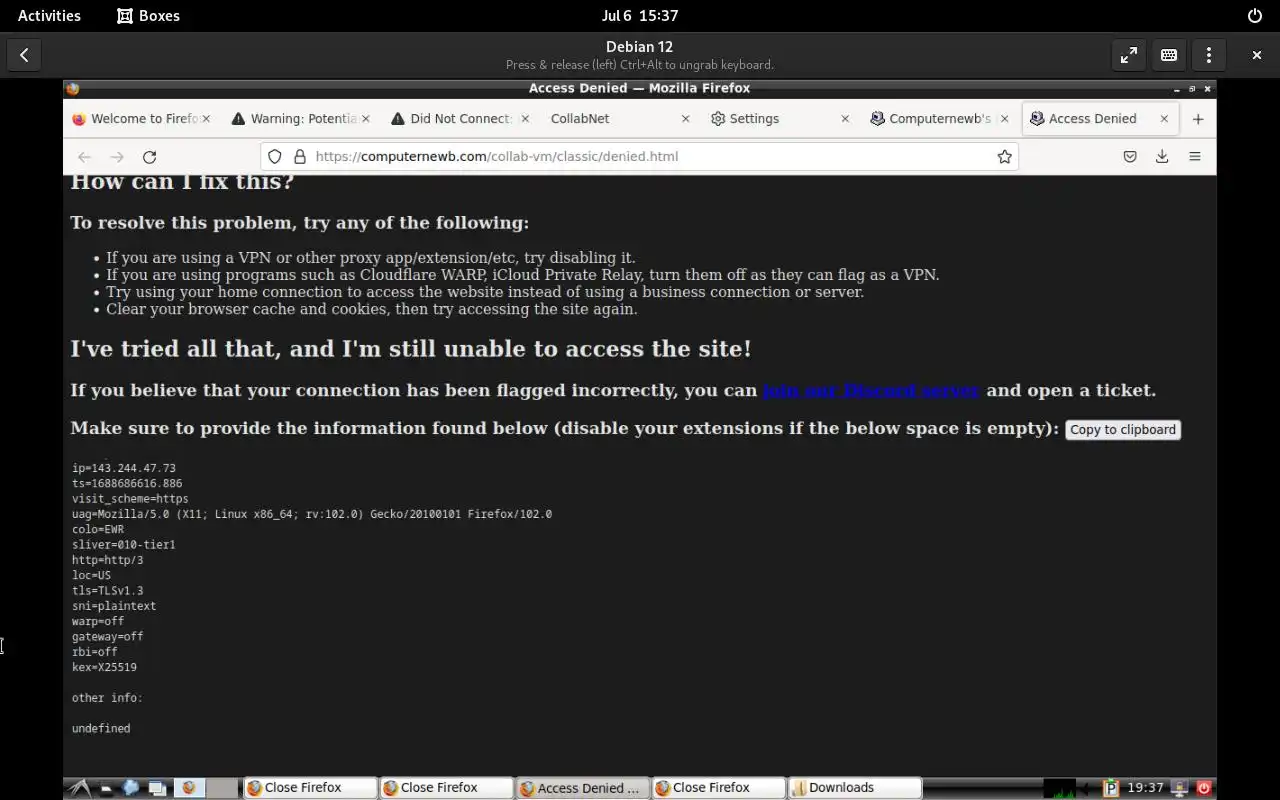Close the Did Not Connect tab
The width and height of the screenshot is (1280, 800).
525,119
